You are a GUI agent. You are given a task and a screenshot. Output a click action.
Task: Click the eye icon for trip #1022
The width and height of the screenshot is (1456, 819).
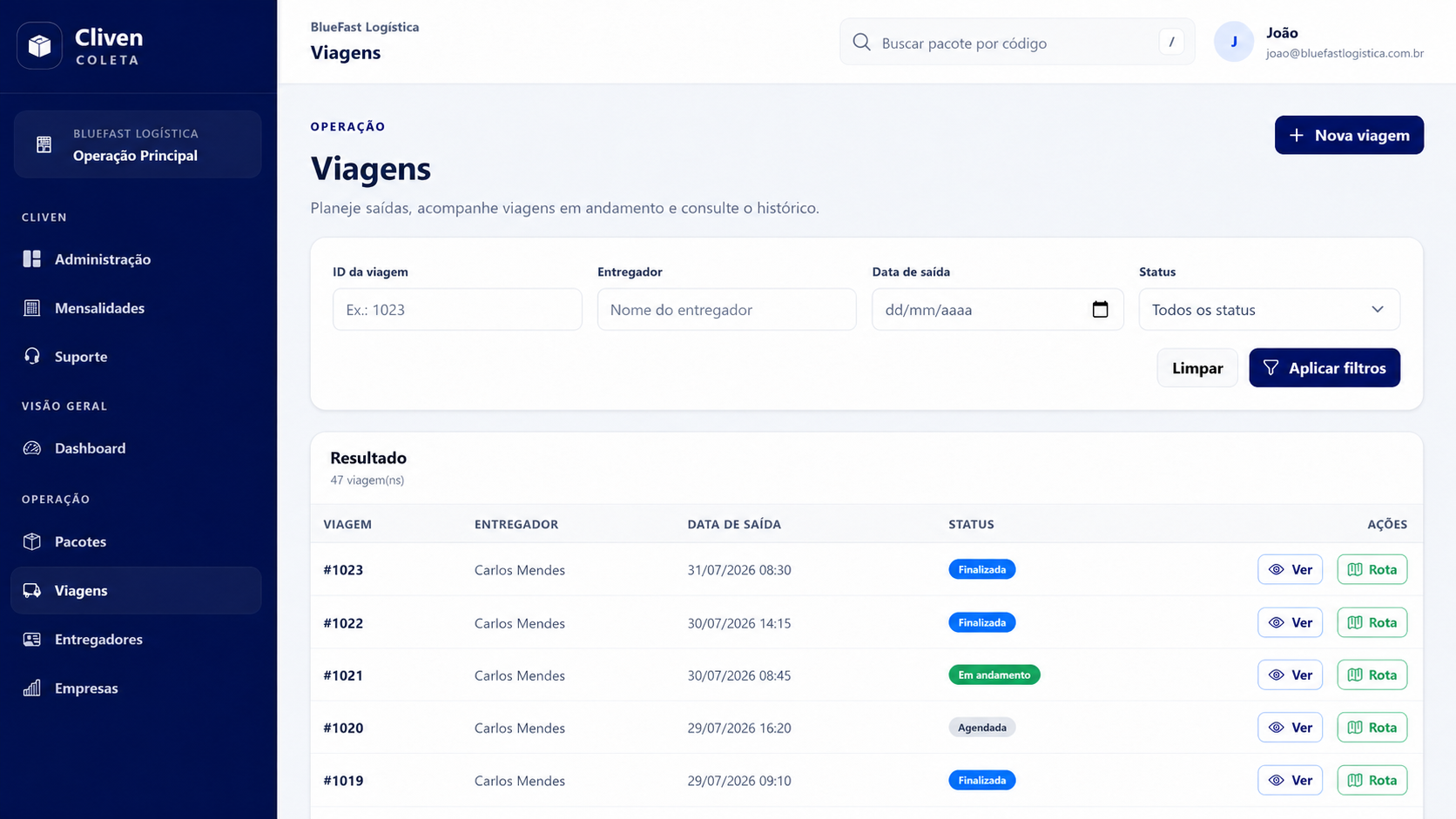(1277, 622)
